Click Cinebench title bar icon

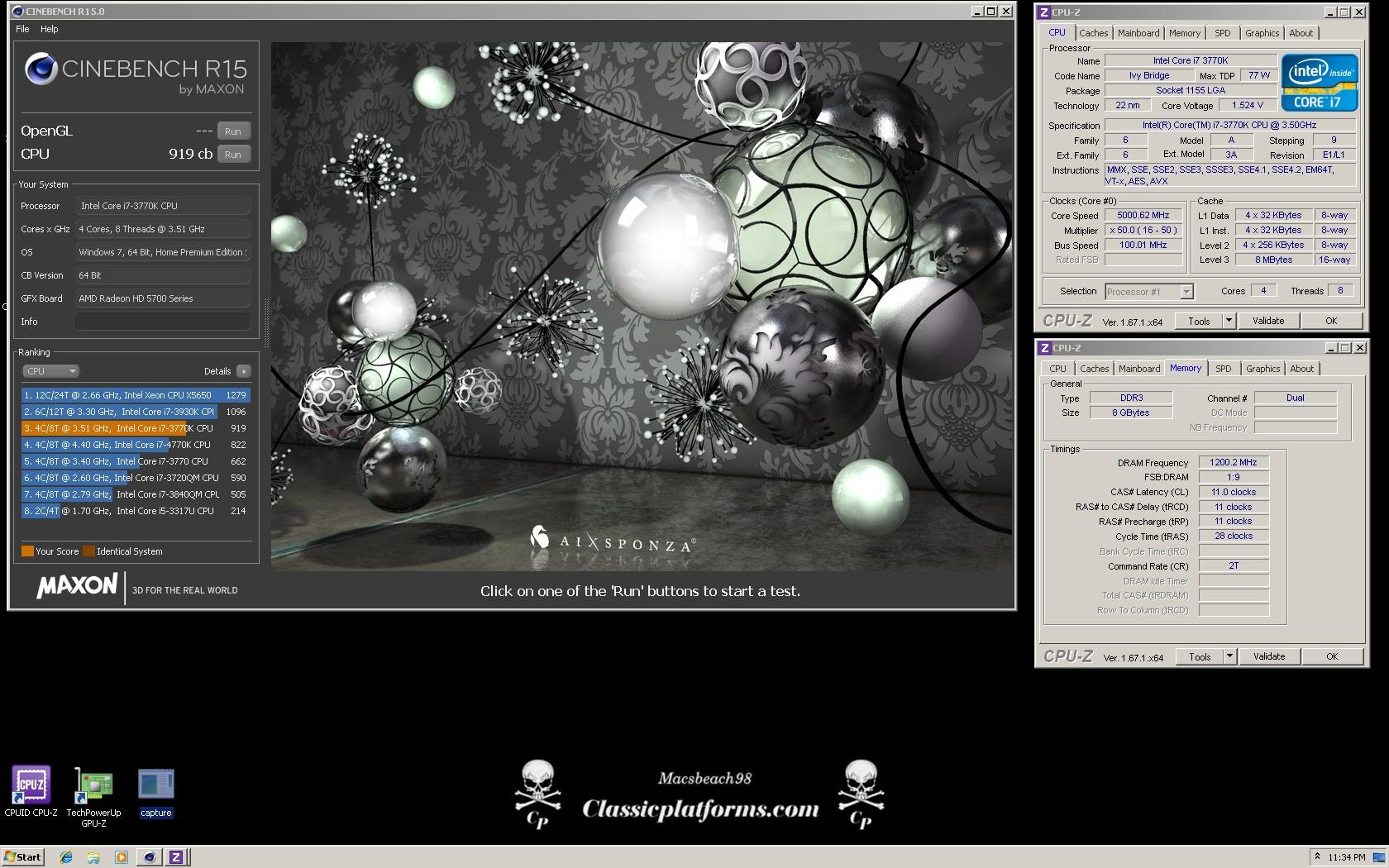(x=18, y=12)
